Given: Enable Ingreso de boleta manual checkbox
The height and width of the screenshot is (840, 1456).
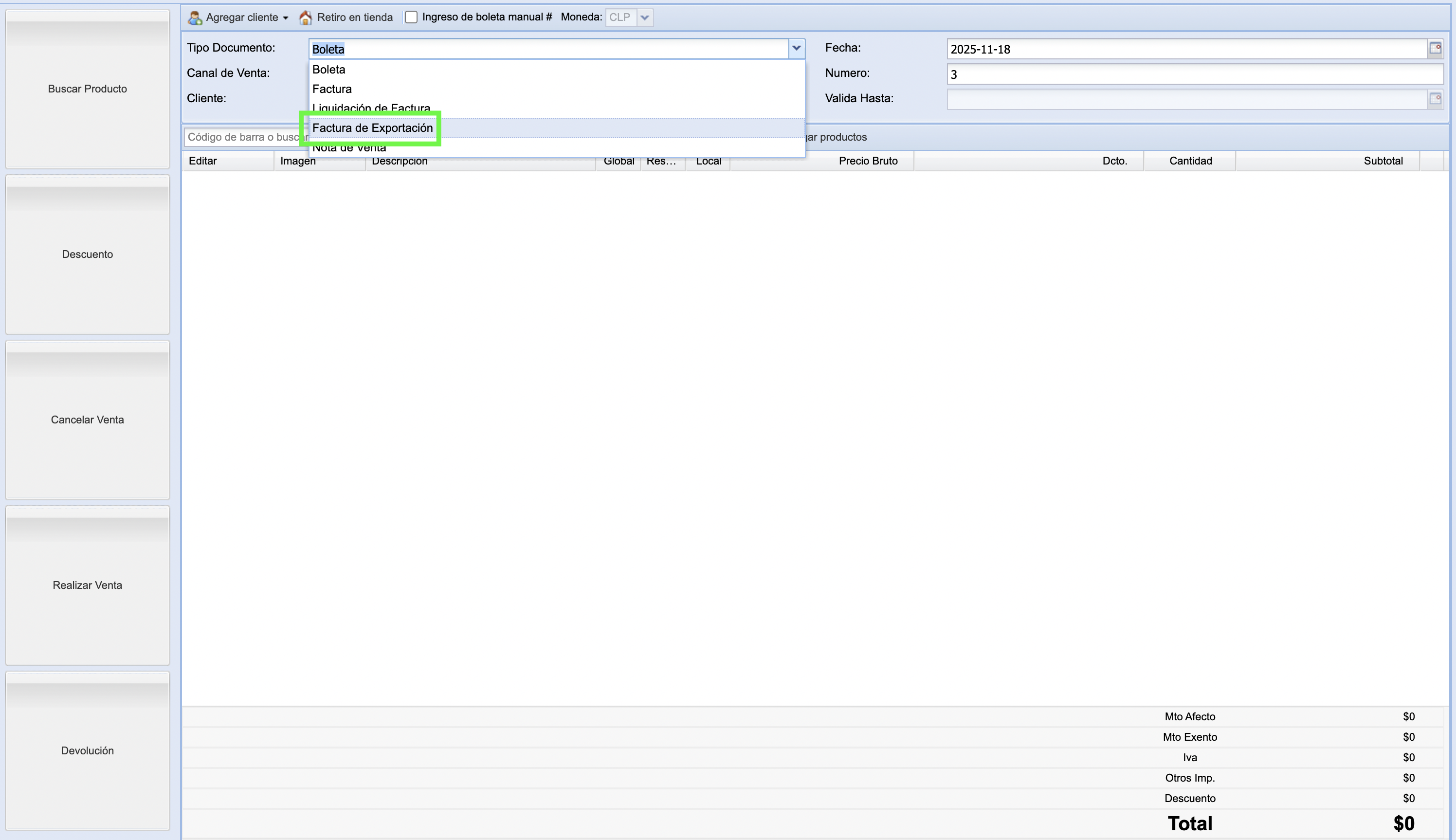Looking at the screenshot, I should [411, 18].
